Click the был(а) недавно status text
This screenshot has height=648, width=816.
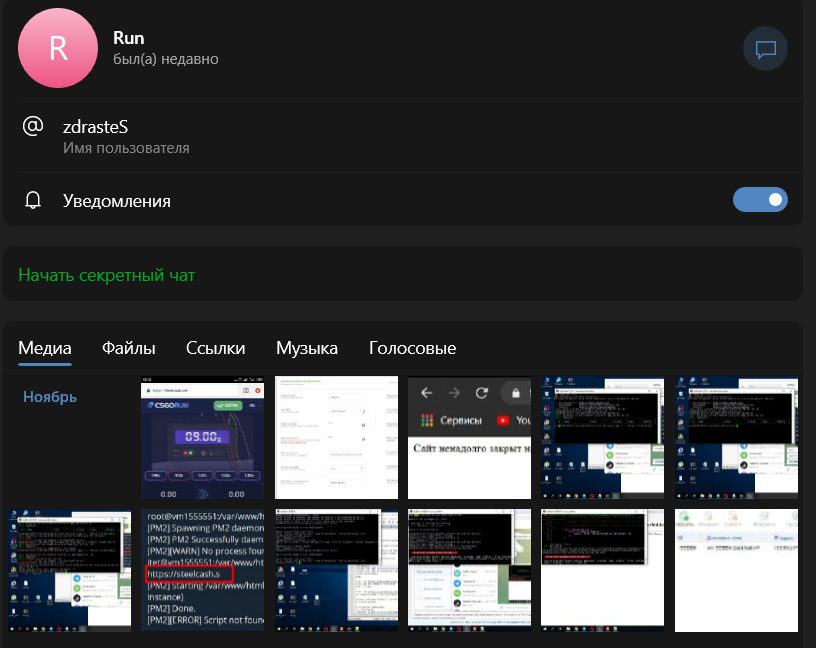pyautogui.click(x=166, y=59)
